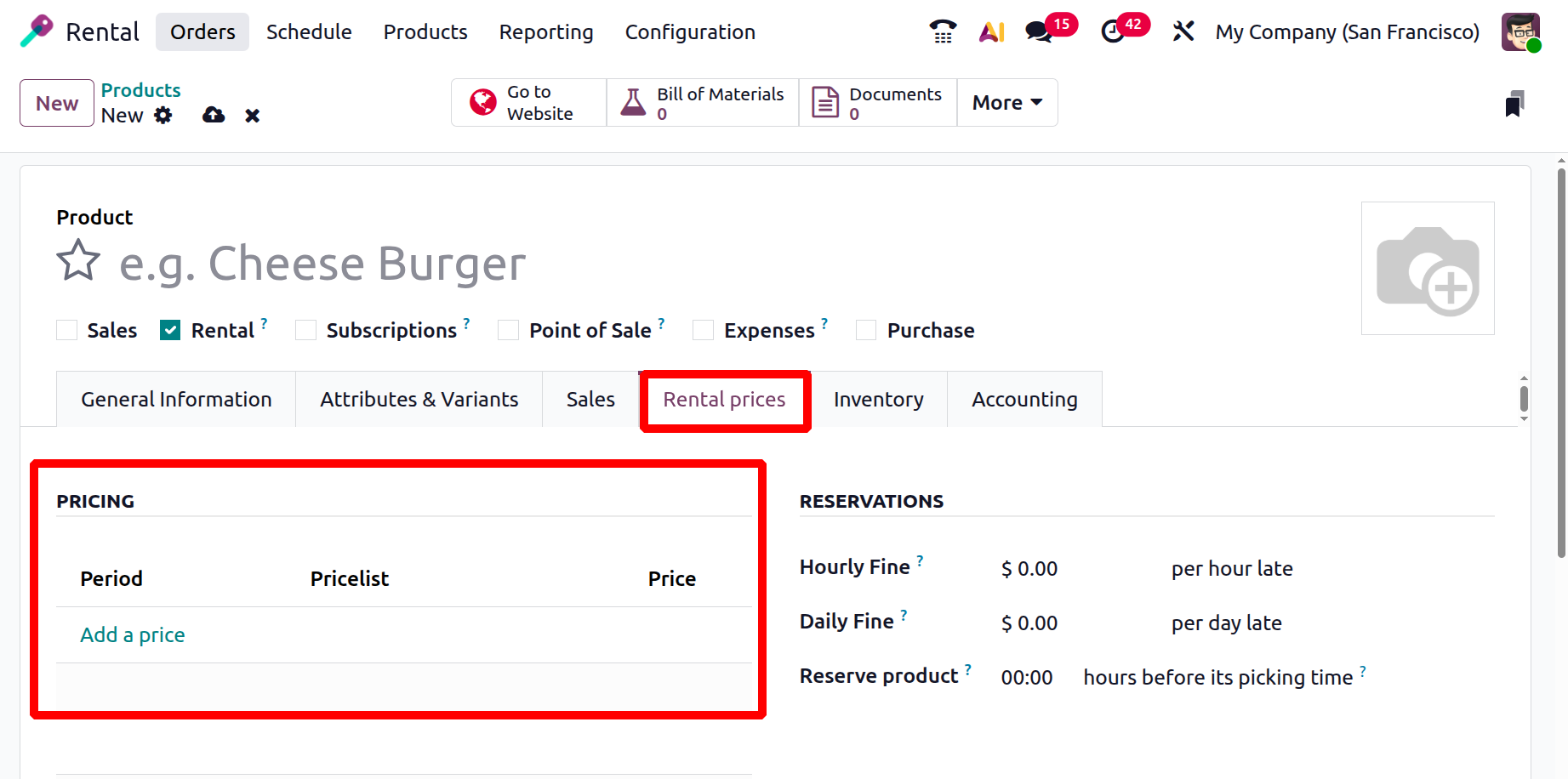Open the AI assistant icon

click(x=991, y=32)
